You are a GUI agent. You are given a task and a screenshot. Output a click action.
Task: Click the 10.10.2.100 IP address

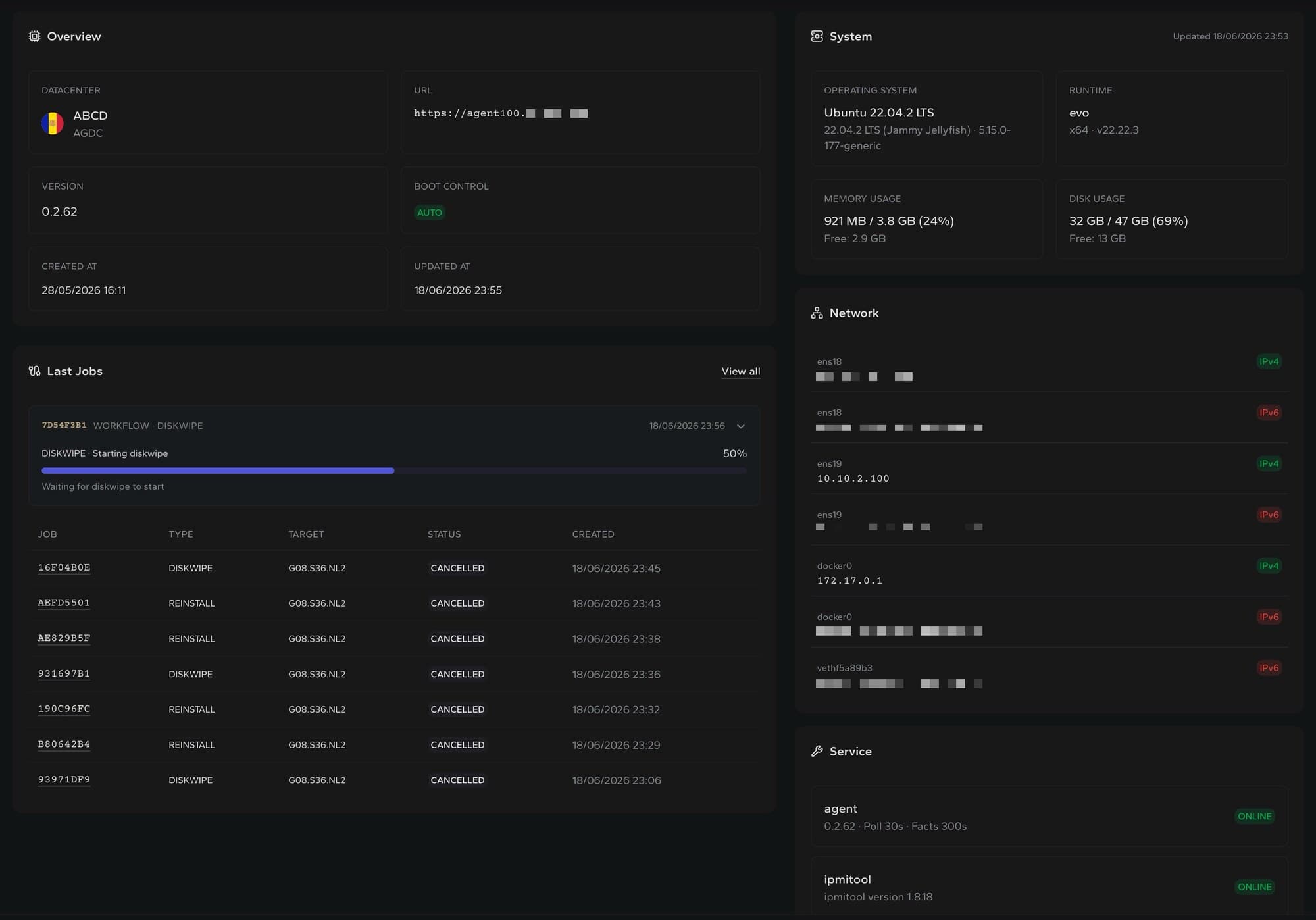[853, 478]
